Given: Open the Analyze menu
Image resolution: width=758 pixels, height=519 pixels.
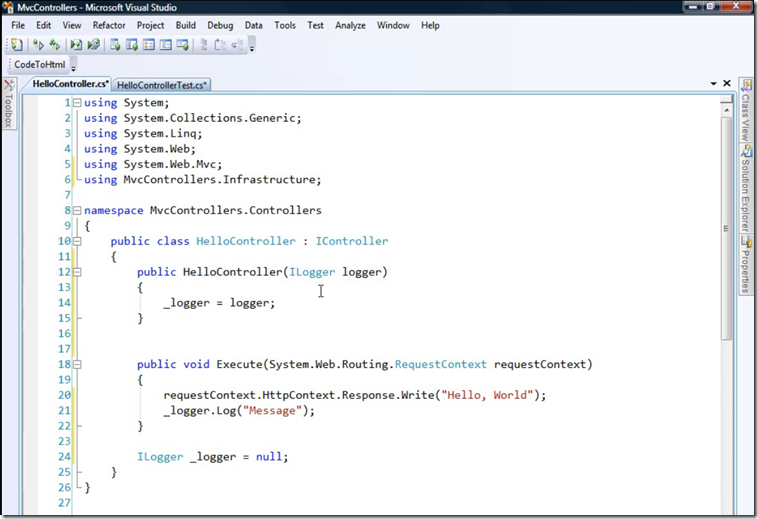Looking at the screenshot, I should pyautogui.click(x=350, y=25).
